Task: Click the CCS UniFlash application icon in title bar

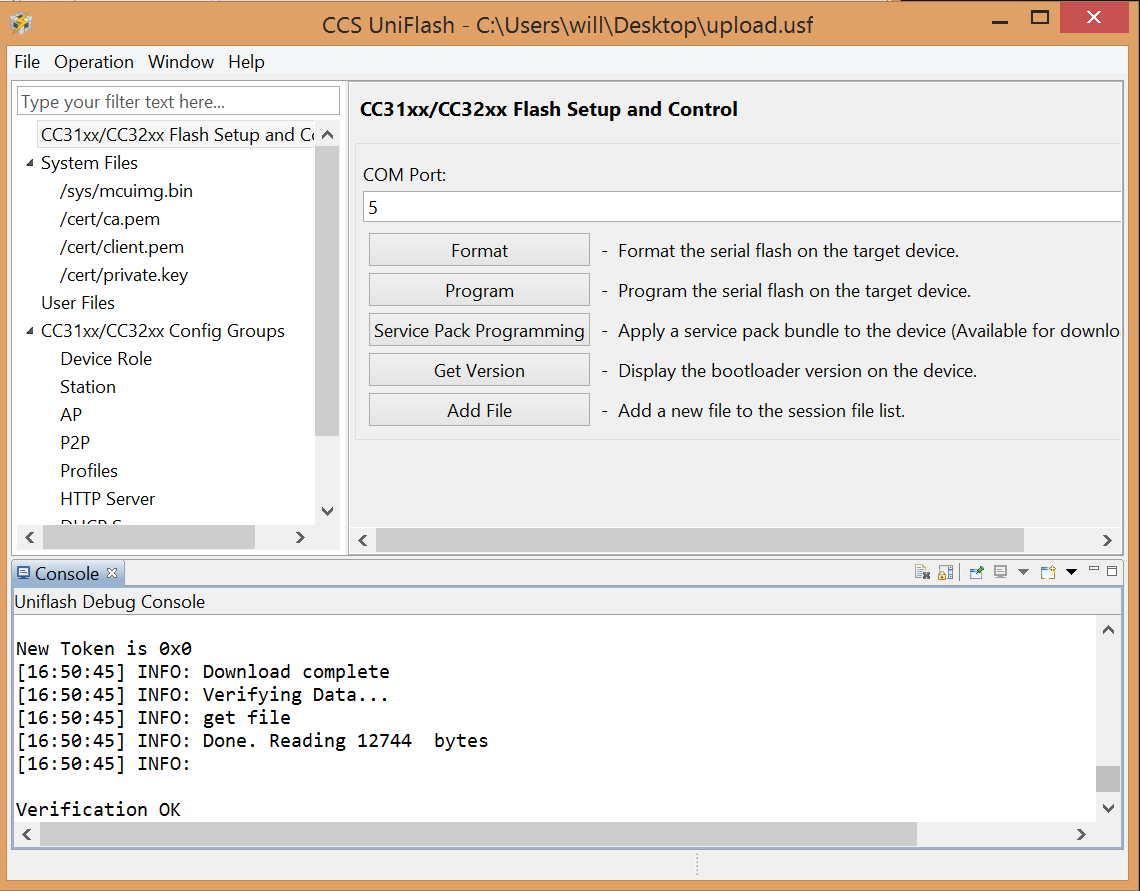Action: (x=21, y=24)
